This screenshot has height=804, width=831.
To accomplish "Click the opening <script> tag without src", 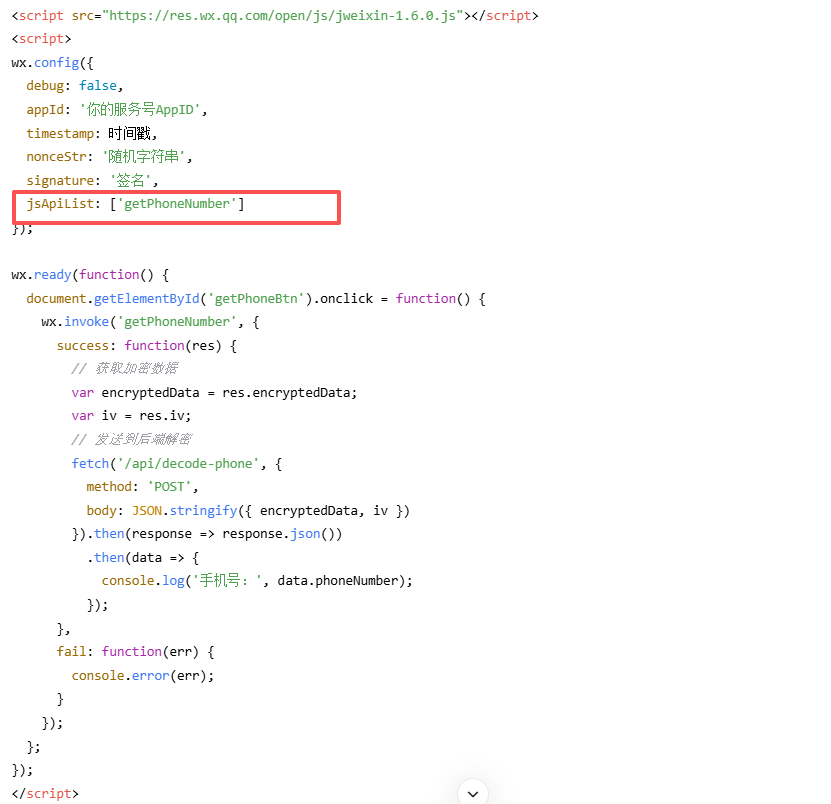I will click(x=41, y=39).
